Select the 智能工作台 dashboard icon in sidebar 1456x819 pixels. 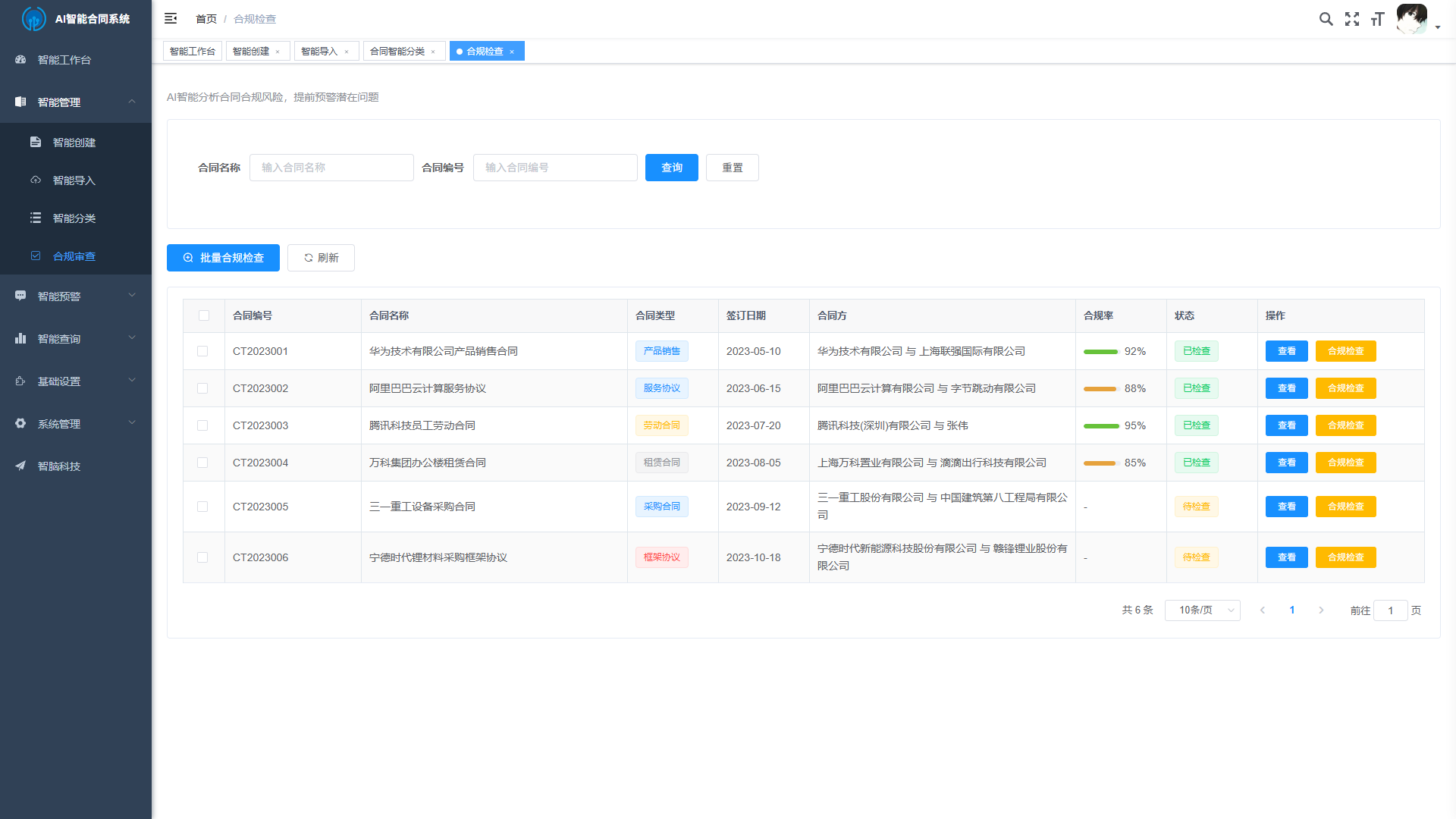(20, 59)
